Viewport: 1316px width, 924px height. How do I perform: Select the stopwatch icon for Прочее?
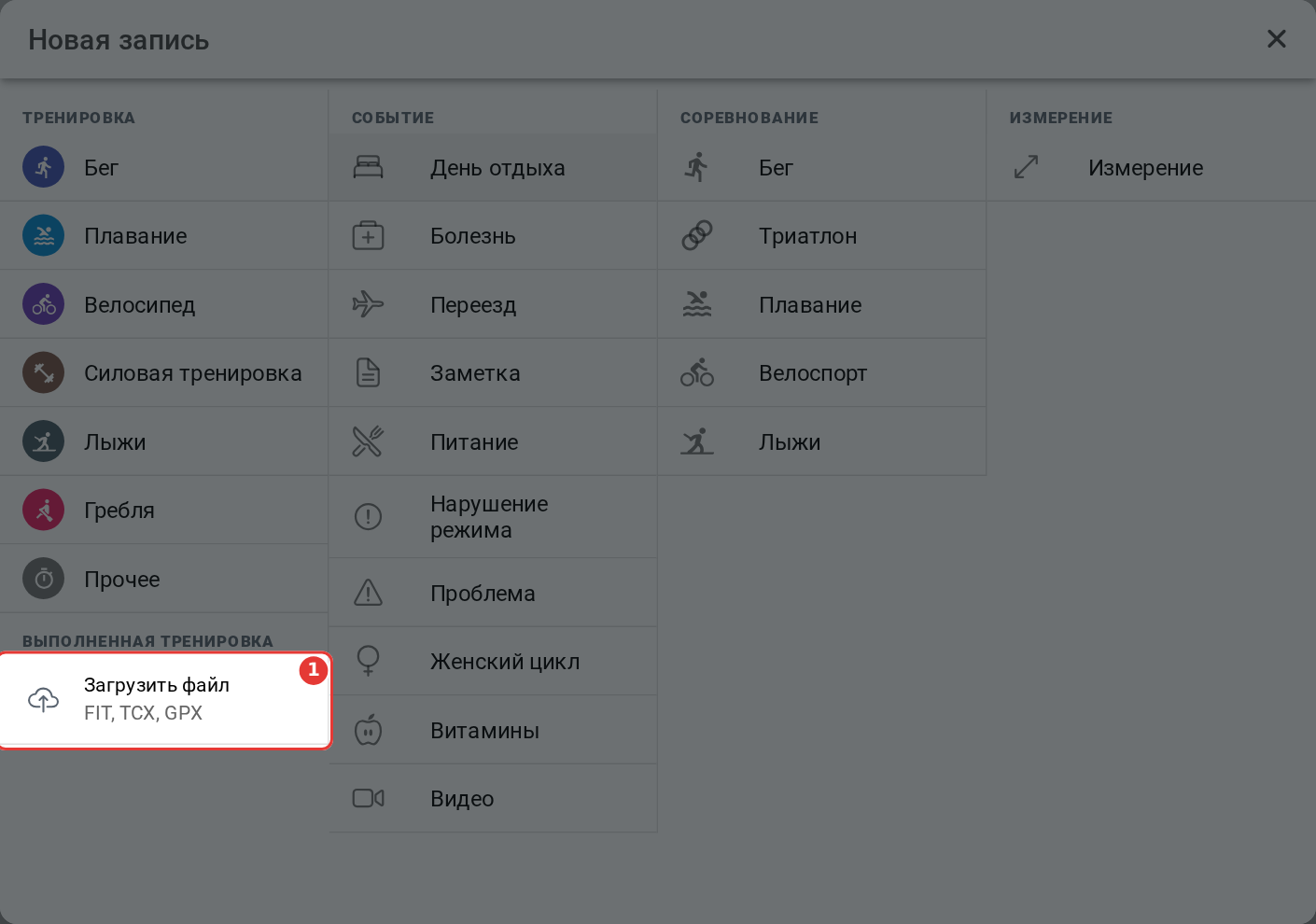tap(44, 579)
